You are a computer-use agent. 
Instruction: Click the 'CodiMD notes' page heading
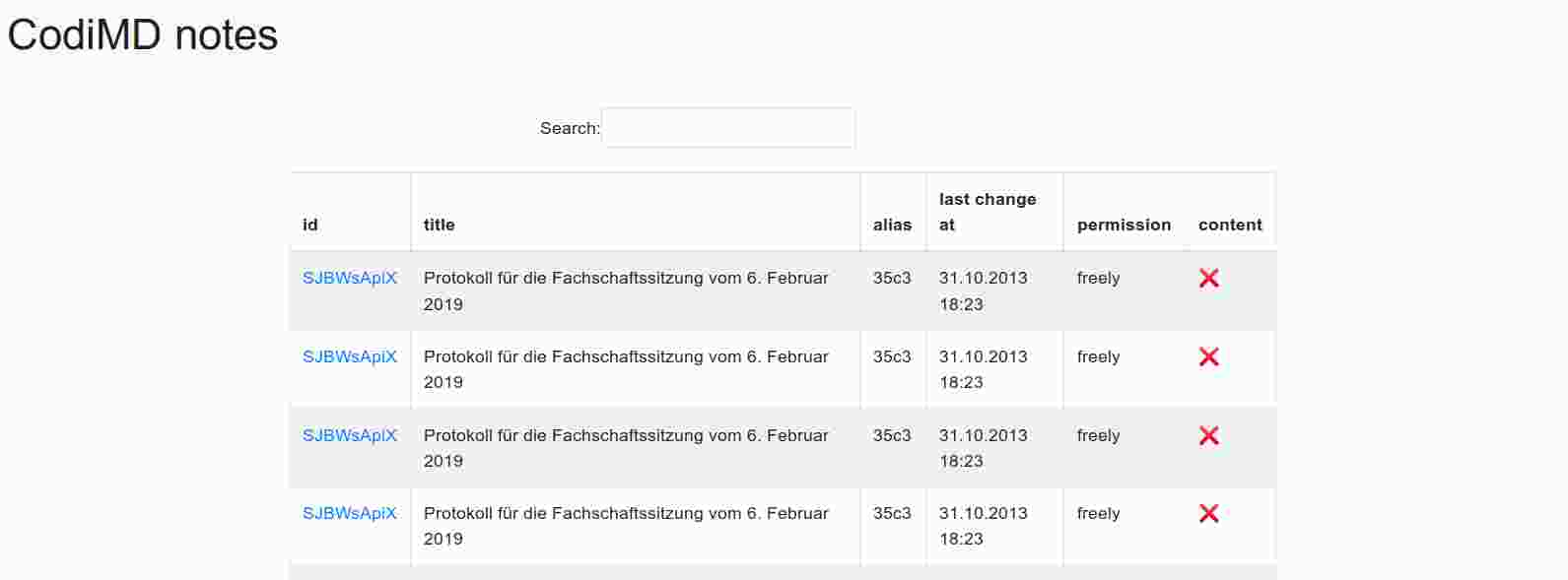click(143, 35)
